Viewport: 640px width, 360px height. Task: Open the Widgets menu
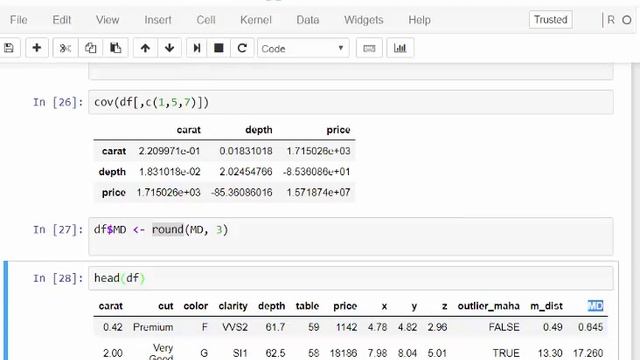point(364,20)
